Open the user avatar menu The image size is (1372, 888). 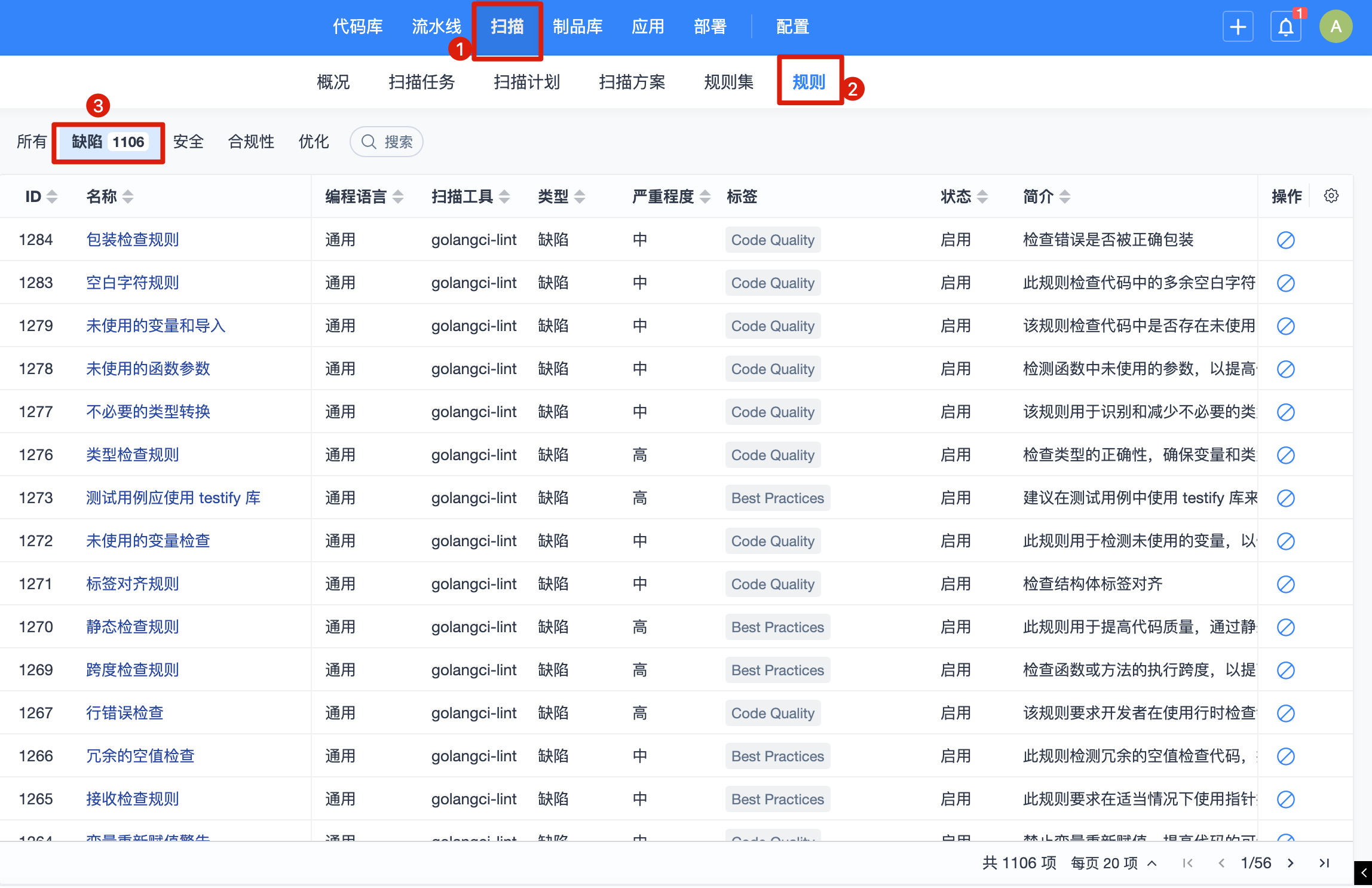click(x=1336, y=27)
